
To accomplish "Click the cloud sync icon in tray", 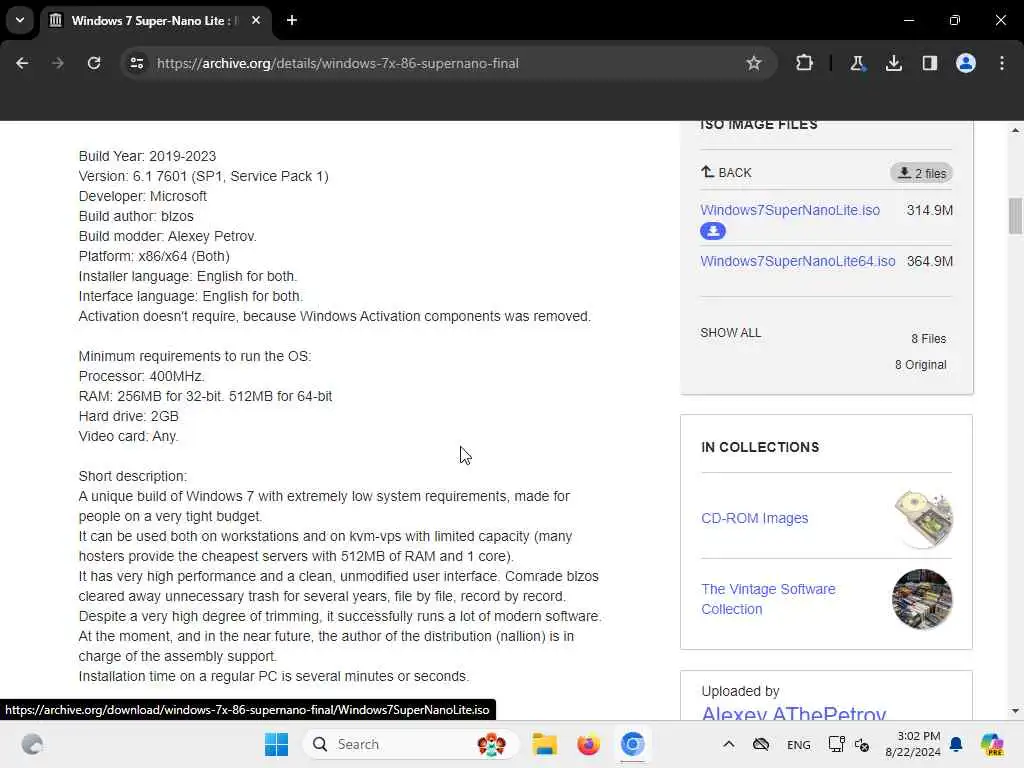I will 761,744.
